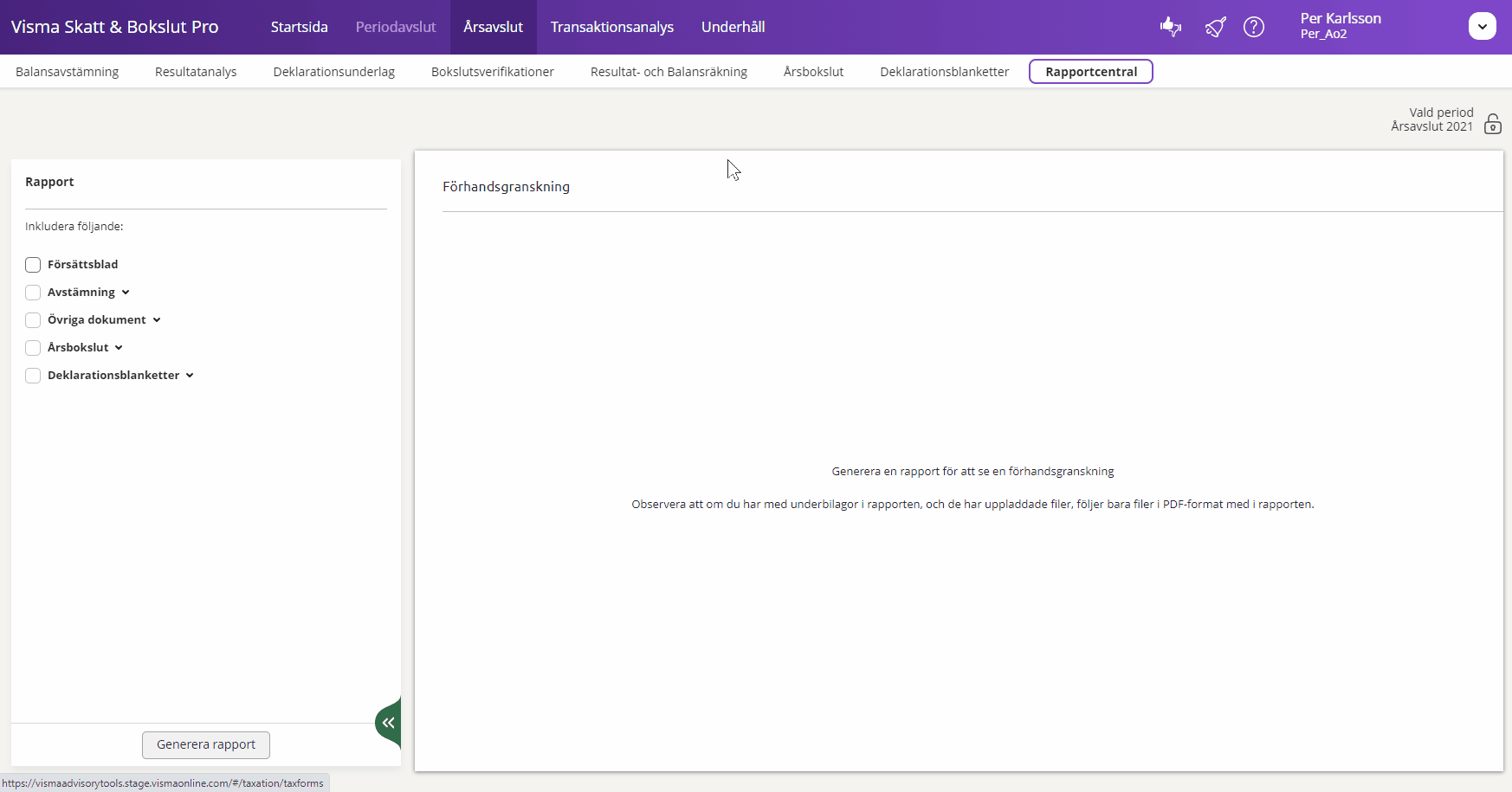Open help with the question mark icon

[x=1253, y=27]
